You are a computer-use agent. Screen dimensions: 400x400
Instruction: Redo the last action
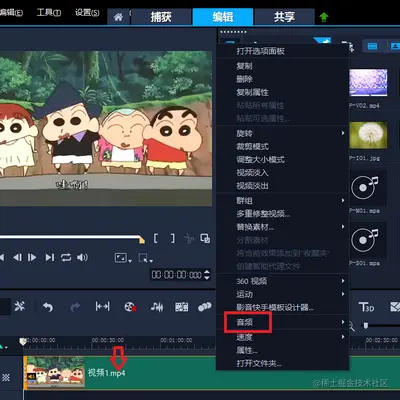75,307
